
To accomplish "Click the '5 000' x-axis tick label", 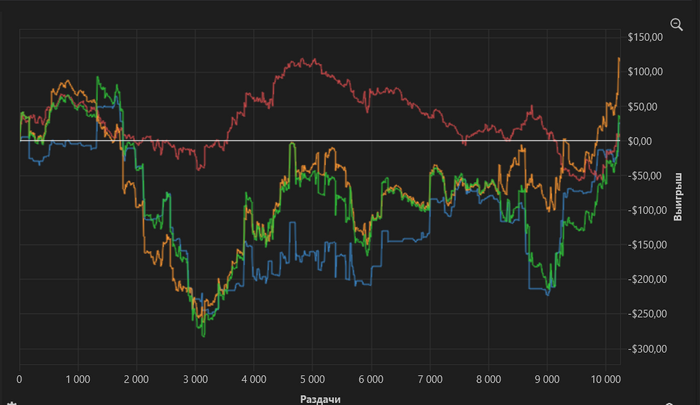I will (x=312, y=379).
